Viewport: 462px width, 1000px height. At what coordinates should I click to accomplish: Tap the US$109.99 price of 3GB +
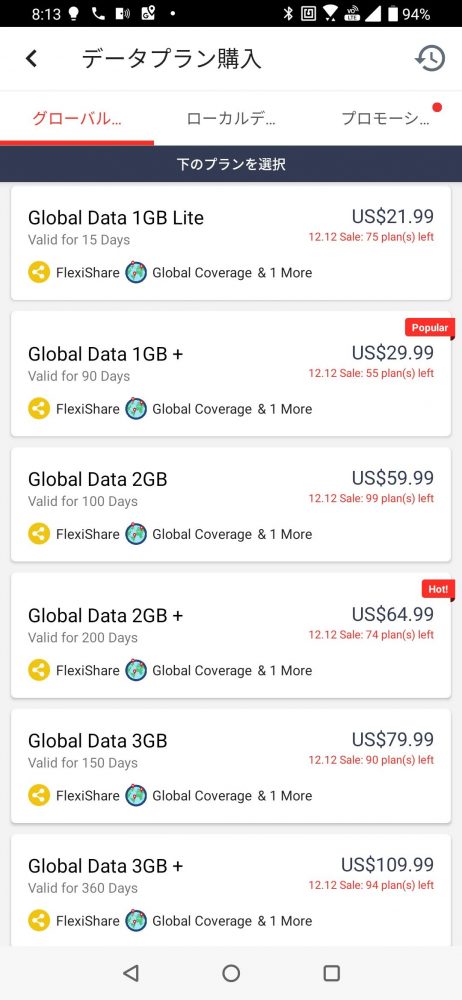pos(387,864)
